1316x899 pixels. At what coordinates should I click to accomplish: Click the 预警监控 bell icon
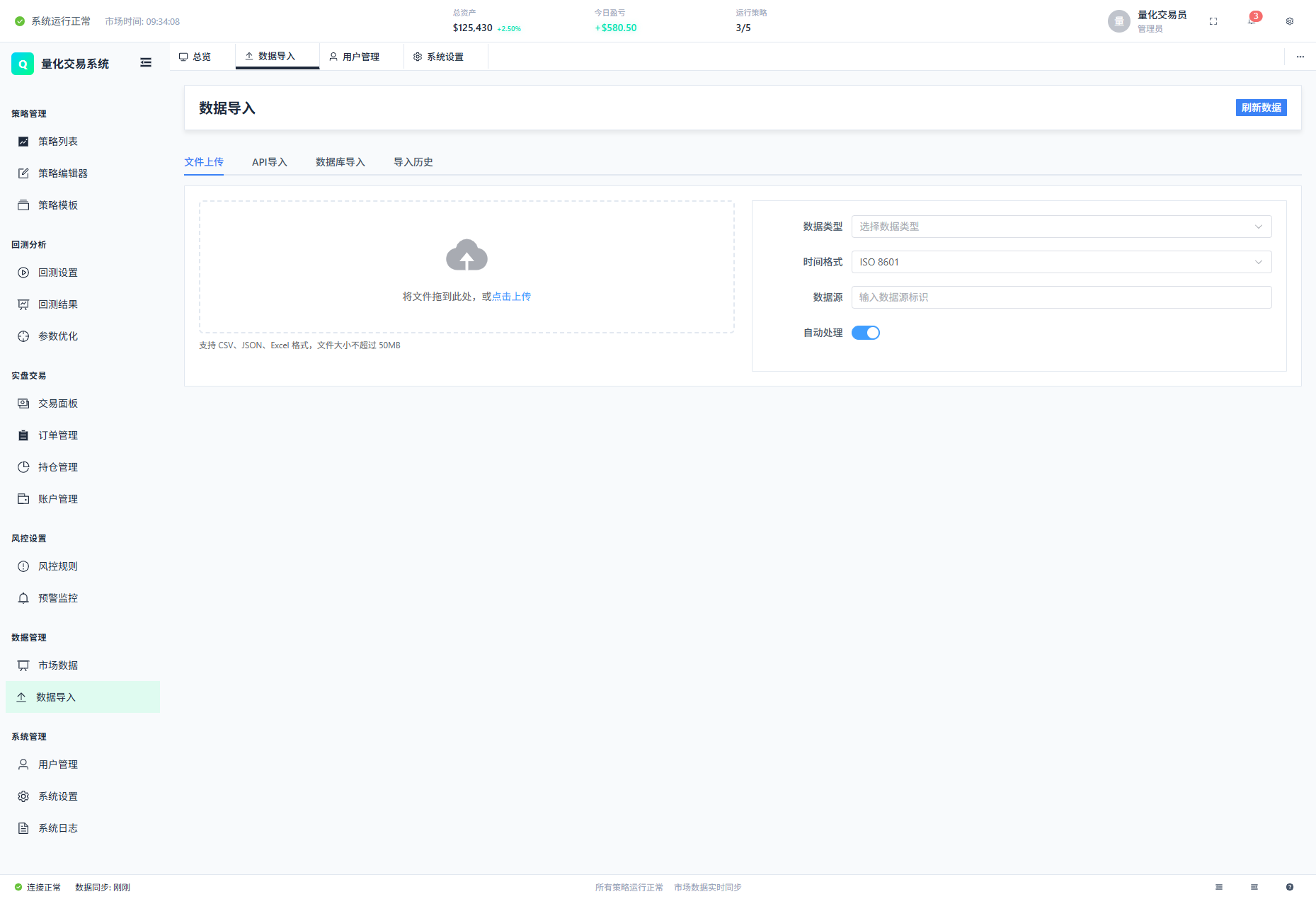[23, 598]
